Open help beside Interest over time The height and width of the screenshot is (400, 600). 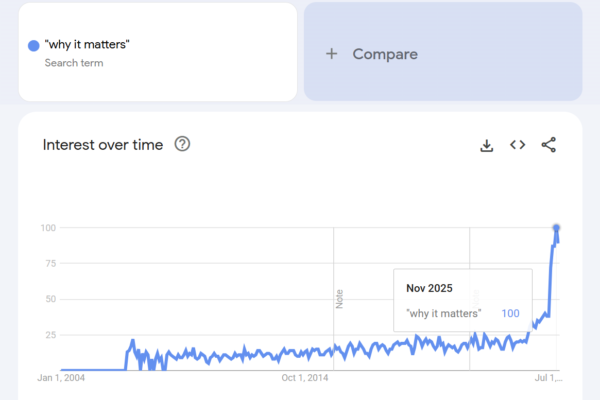tap(182, 144)
